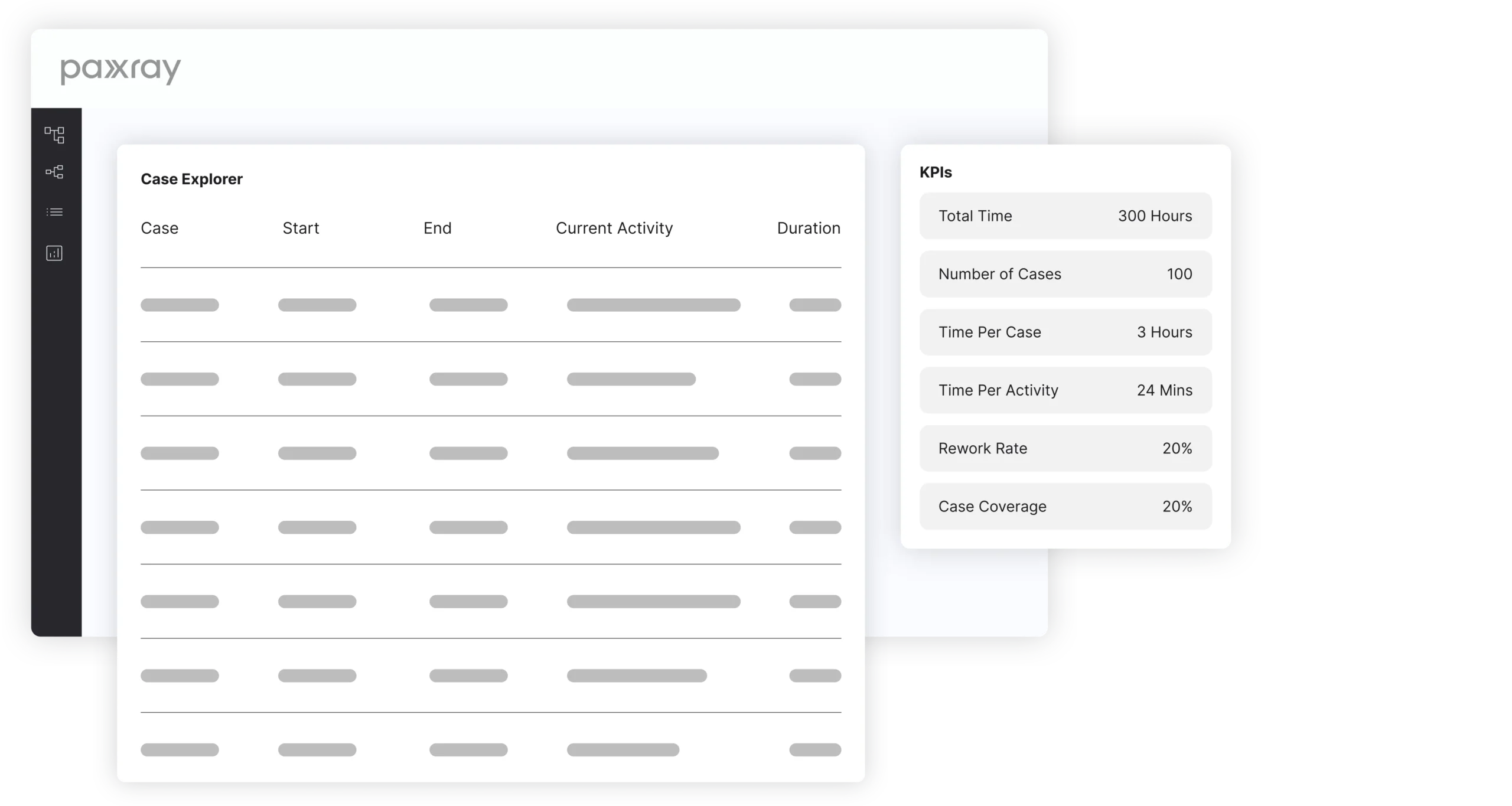Sort by the Case column header

click(159, 228)
